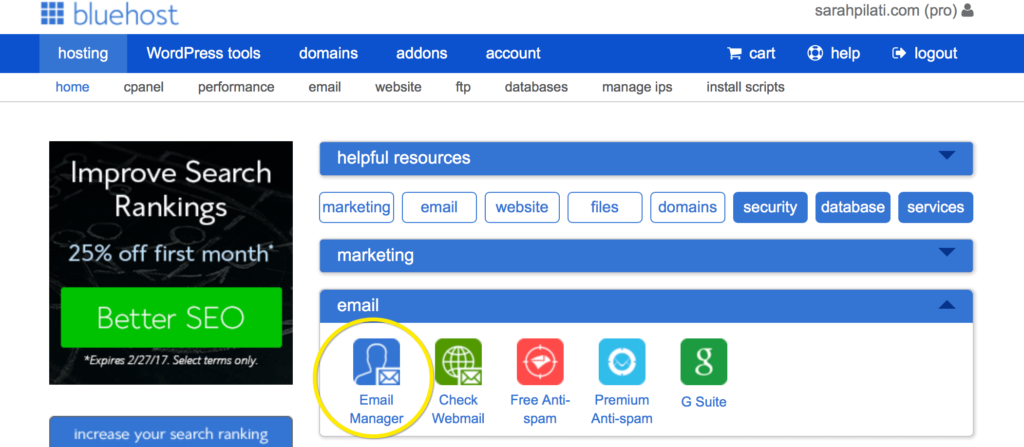Click the green Better SEO button

click(171, 318)
